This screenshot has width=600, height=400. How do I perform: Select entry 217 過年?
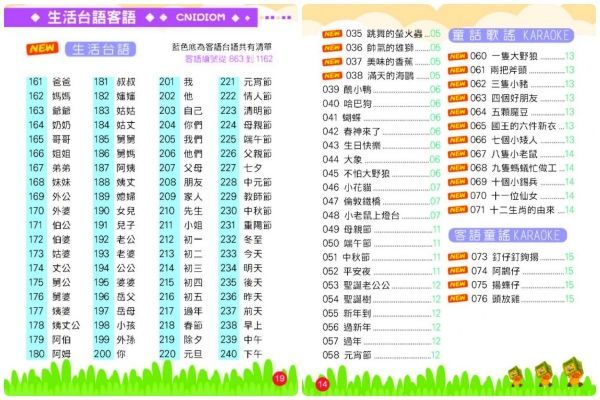181,311
